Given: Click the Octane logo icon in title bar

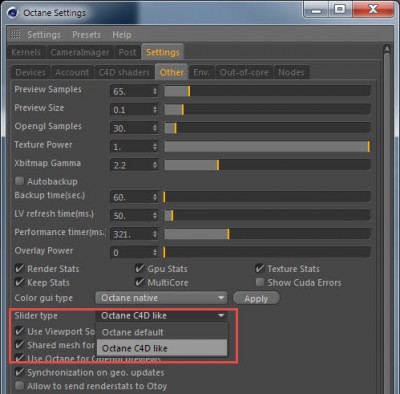Looking at the screenshot, I should tap(12, 13).
